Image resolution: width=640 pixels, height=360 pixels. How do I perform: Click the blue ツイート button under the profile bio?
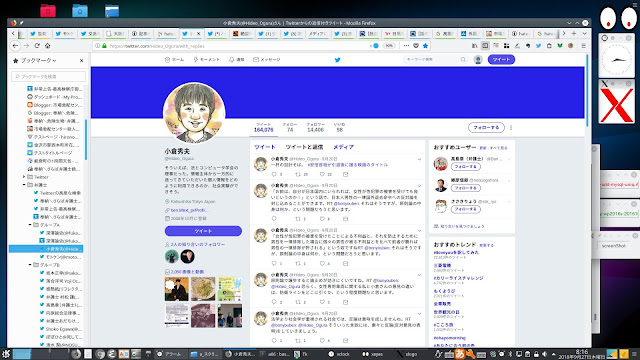[x=203, y=231]
